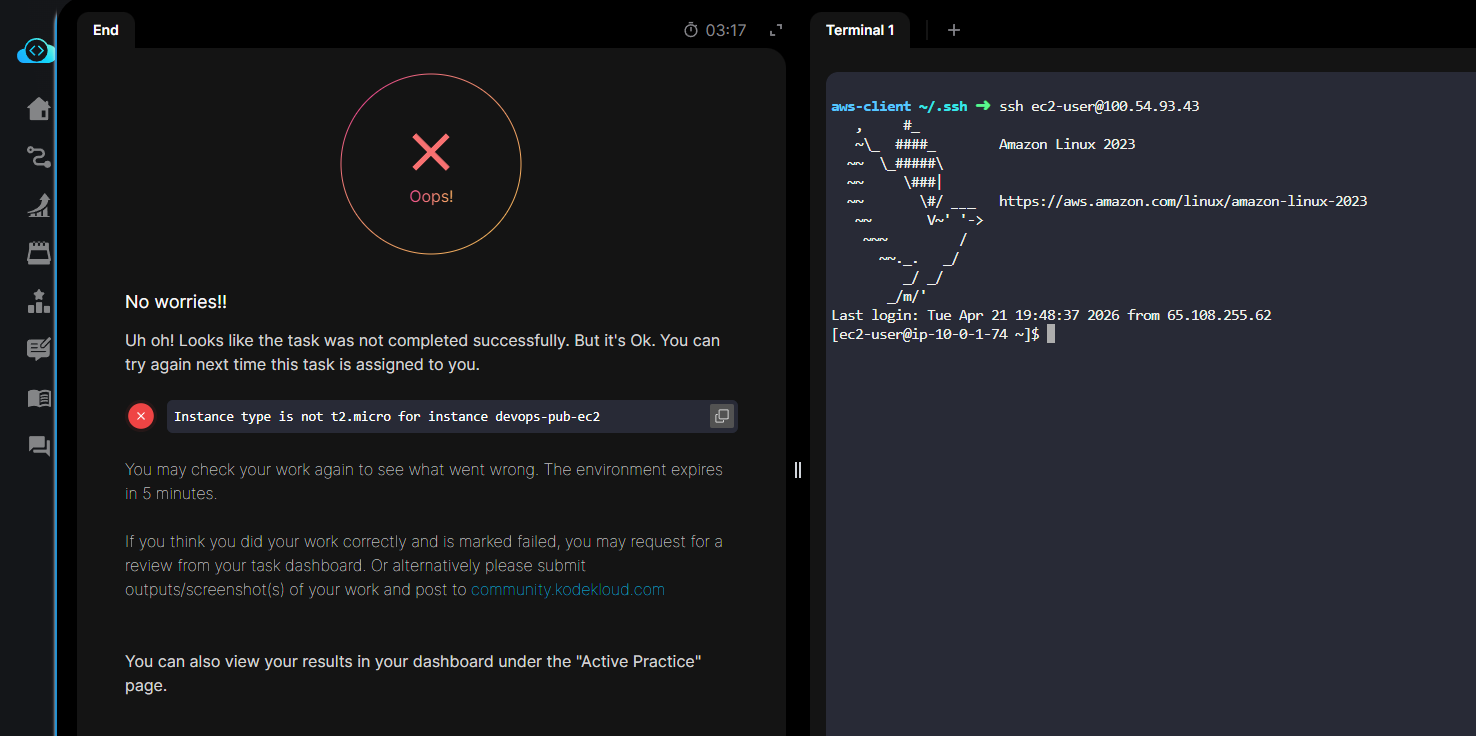Copy the instance type error message

pyautogui.click(x=721, y=416)
